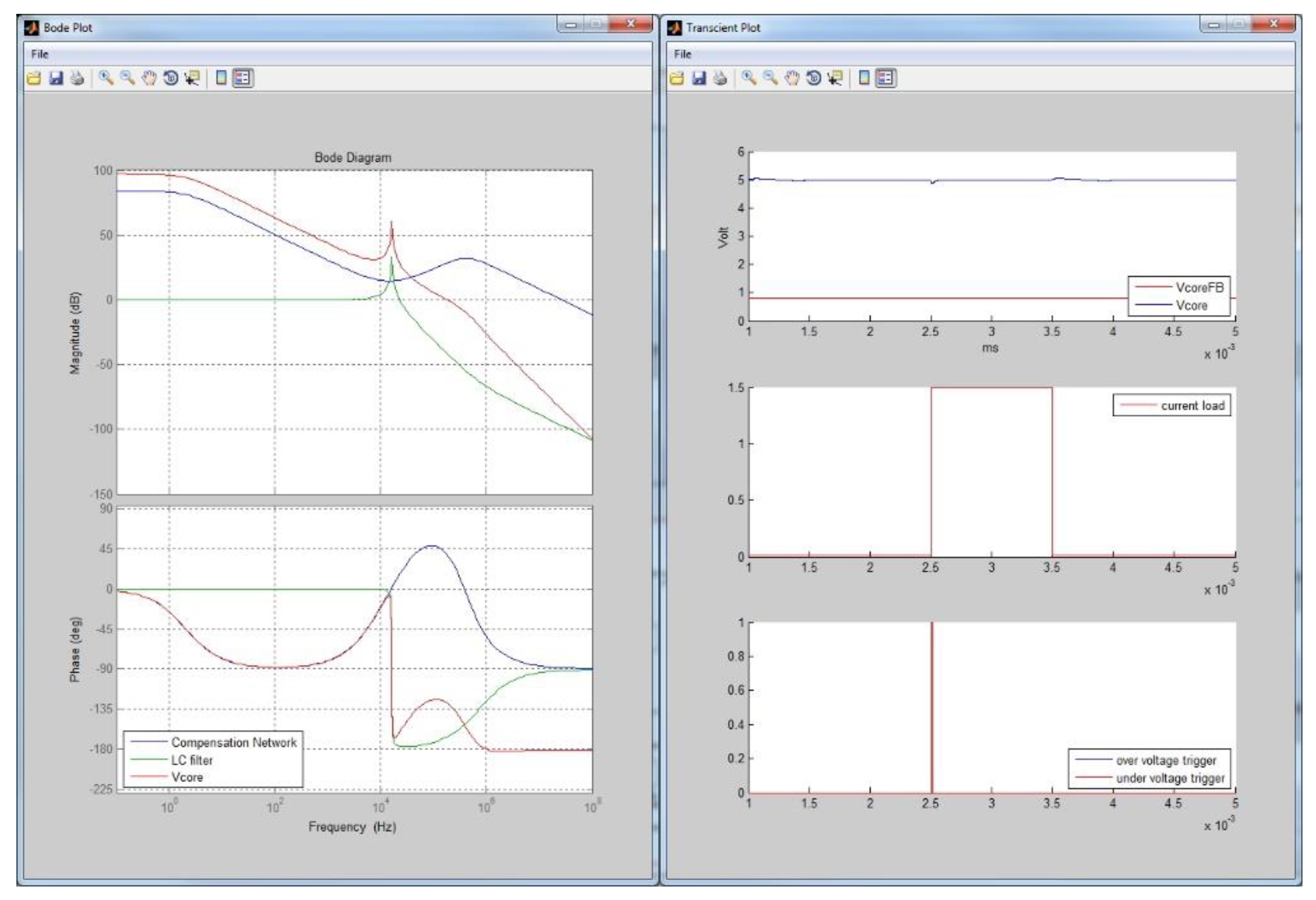
Task: Select Zoom In tool in Bode Plot toolbar
Action: (106, 78)
